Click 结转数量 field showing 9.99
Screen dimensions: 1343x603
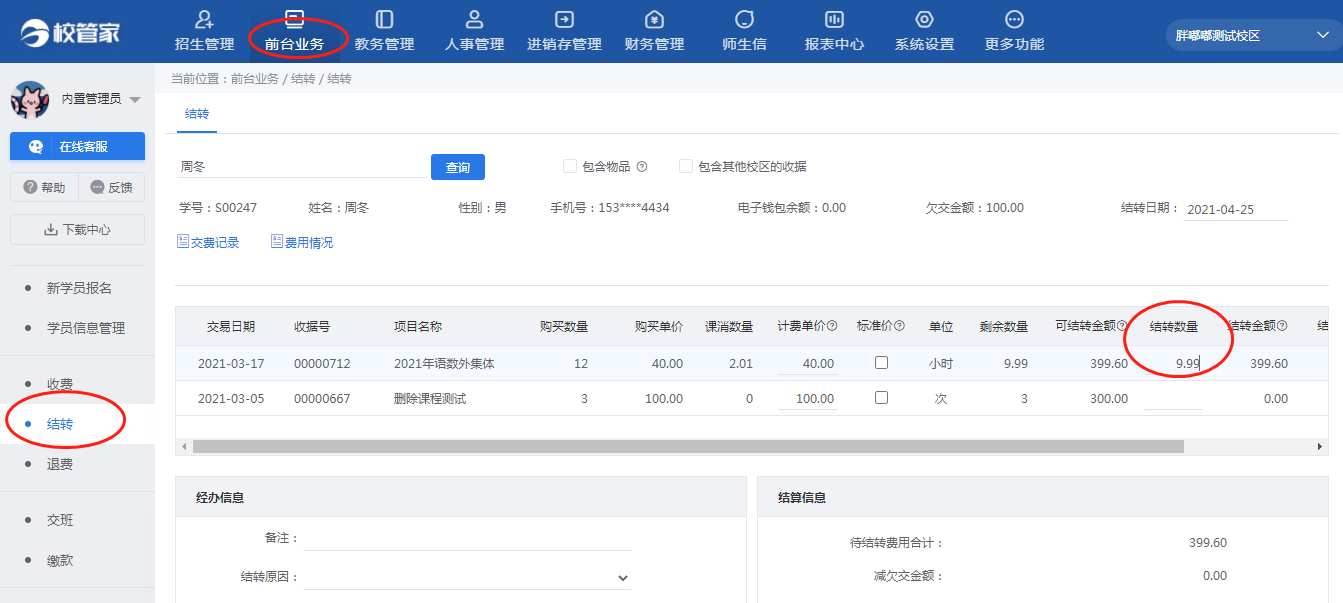1173,363
